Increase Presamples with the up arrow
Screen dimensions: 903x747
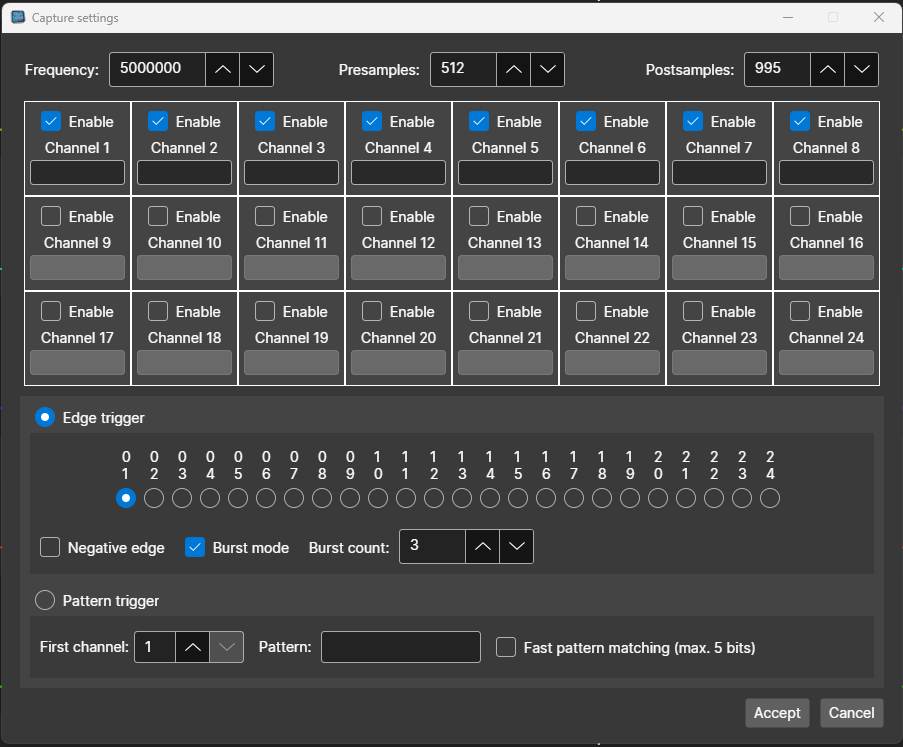coord(513,70)
